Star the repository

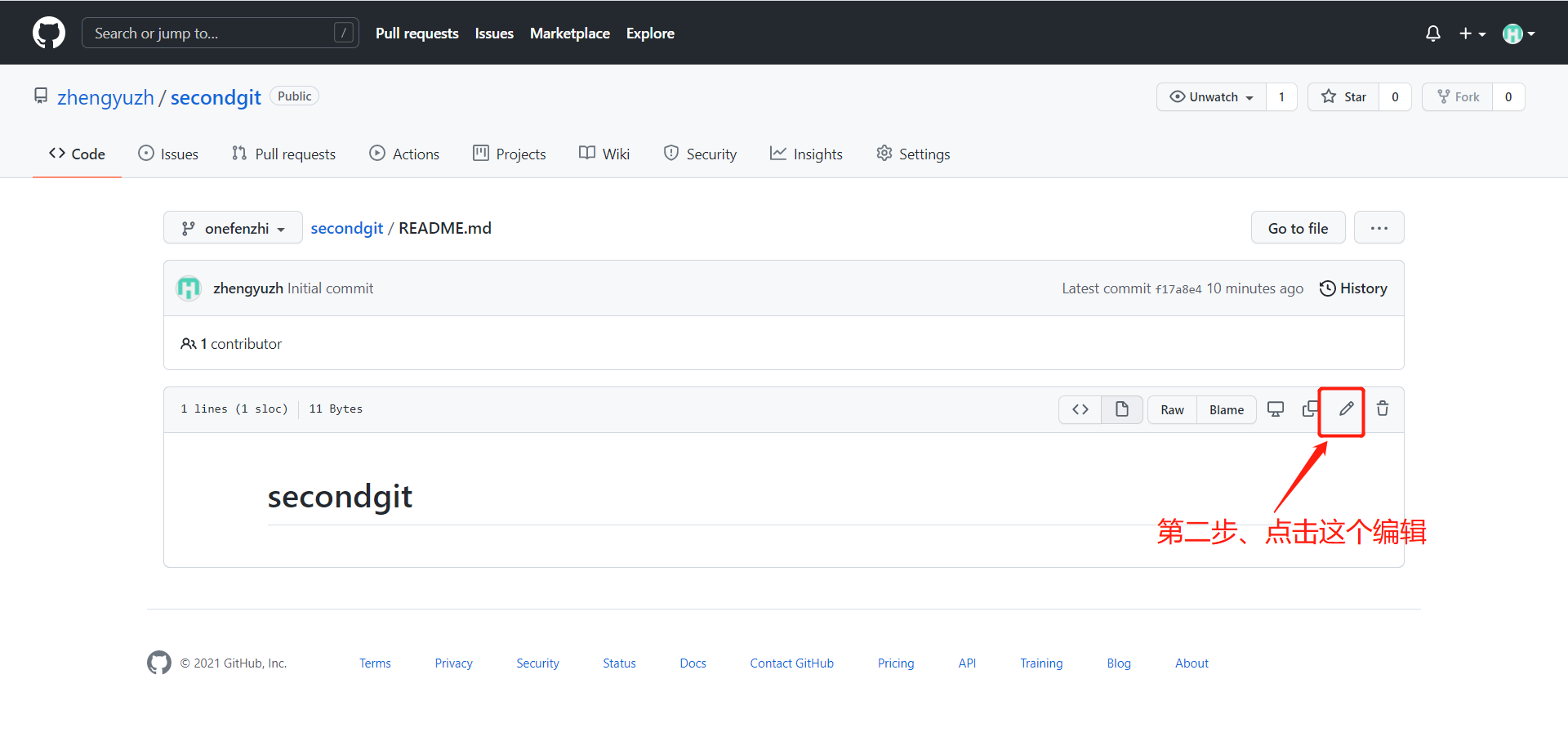(1343, 96)
